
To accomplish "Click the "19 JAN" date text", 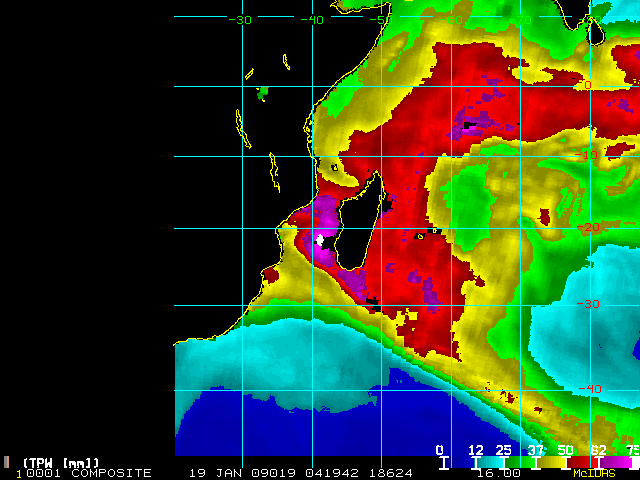I will (215, 473).
